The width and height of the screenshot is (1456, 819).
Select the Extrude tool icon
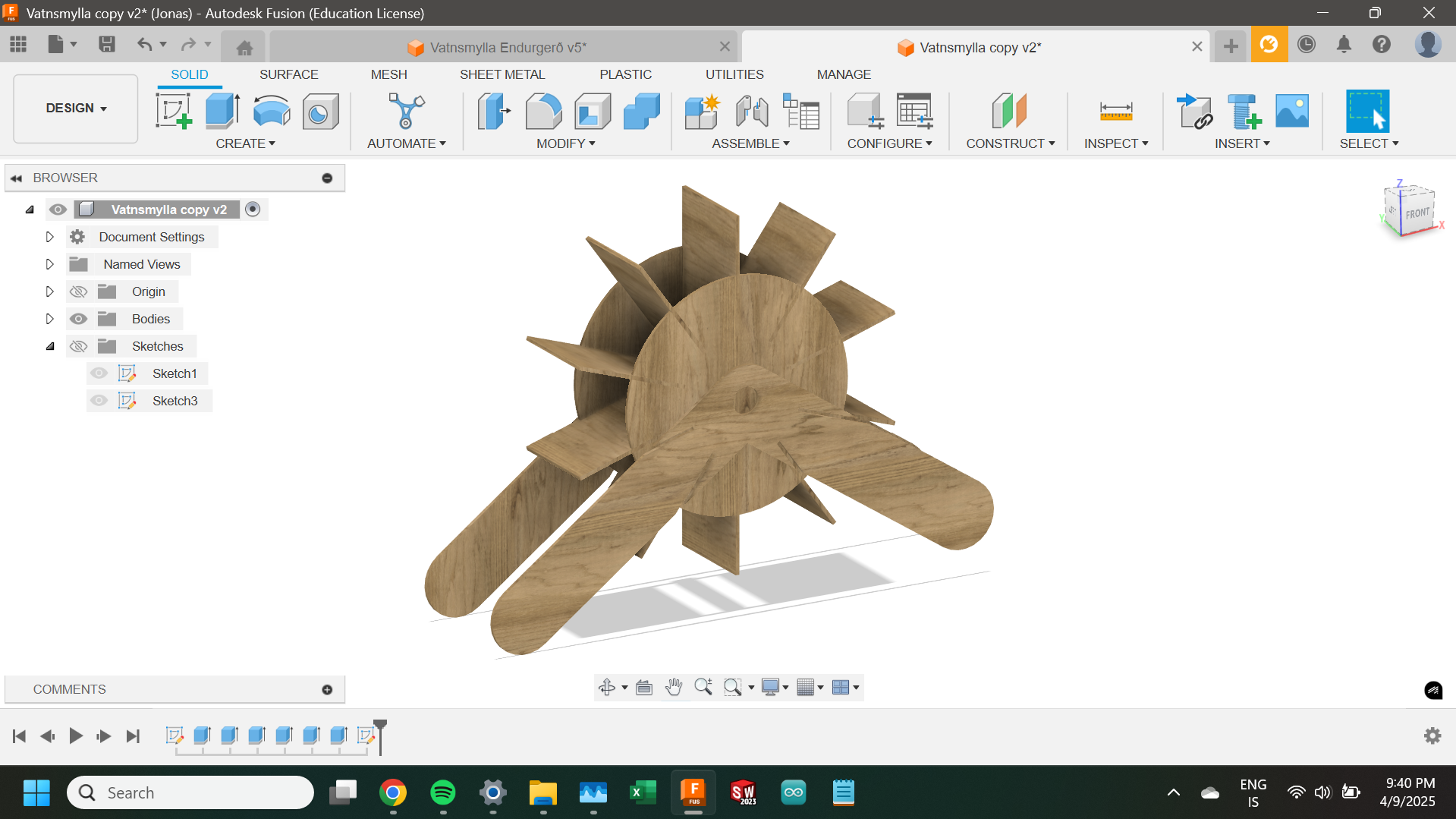(222, 112)
